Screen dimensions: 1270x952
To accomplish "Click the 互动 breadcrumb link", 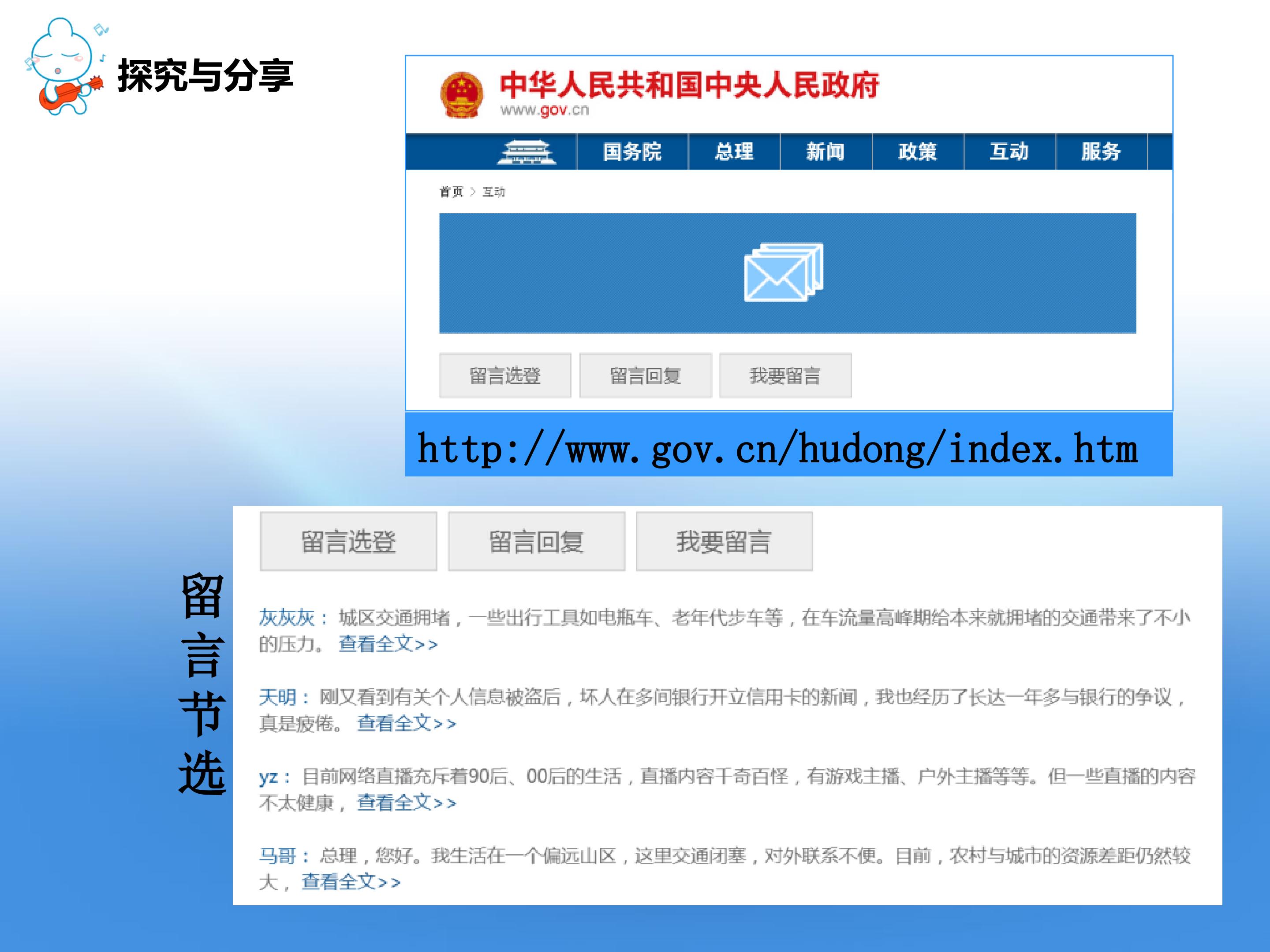I will pyautogui.click(x=493, y=192).
